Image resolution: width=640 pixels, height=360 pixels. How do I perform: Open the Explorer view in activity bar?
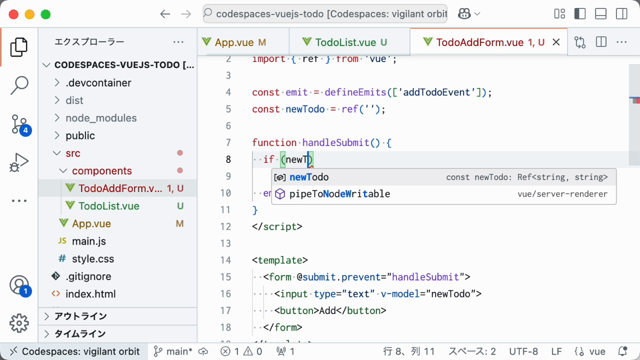pyautogui.click(x=19, y=47)
